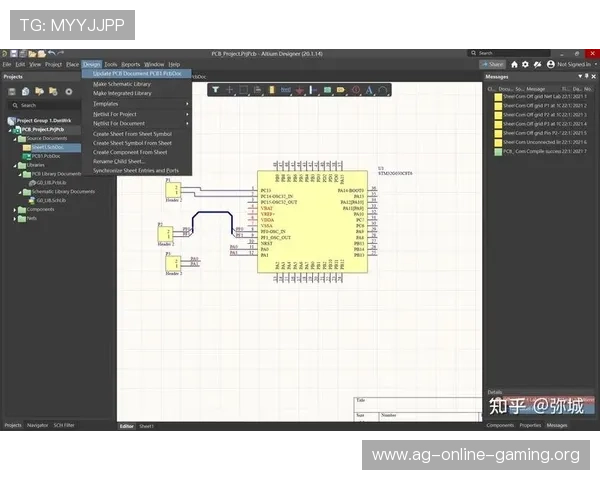This screenshot has height=480, width=600.
Task: Click the first folder icon in the Projects panel toolbar
Action: [39, 91]
